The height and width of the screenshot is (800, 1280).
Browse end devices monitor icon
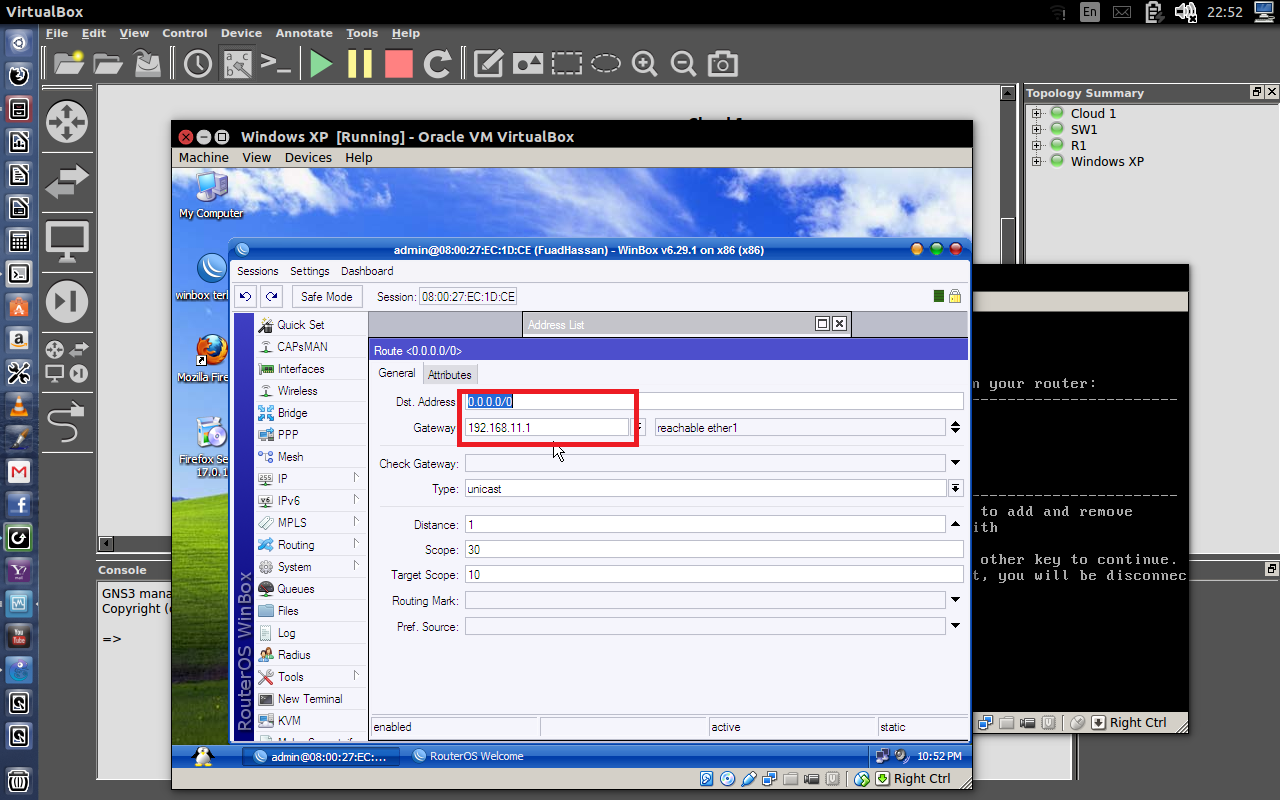click(x=67, y=241)
